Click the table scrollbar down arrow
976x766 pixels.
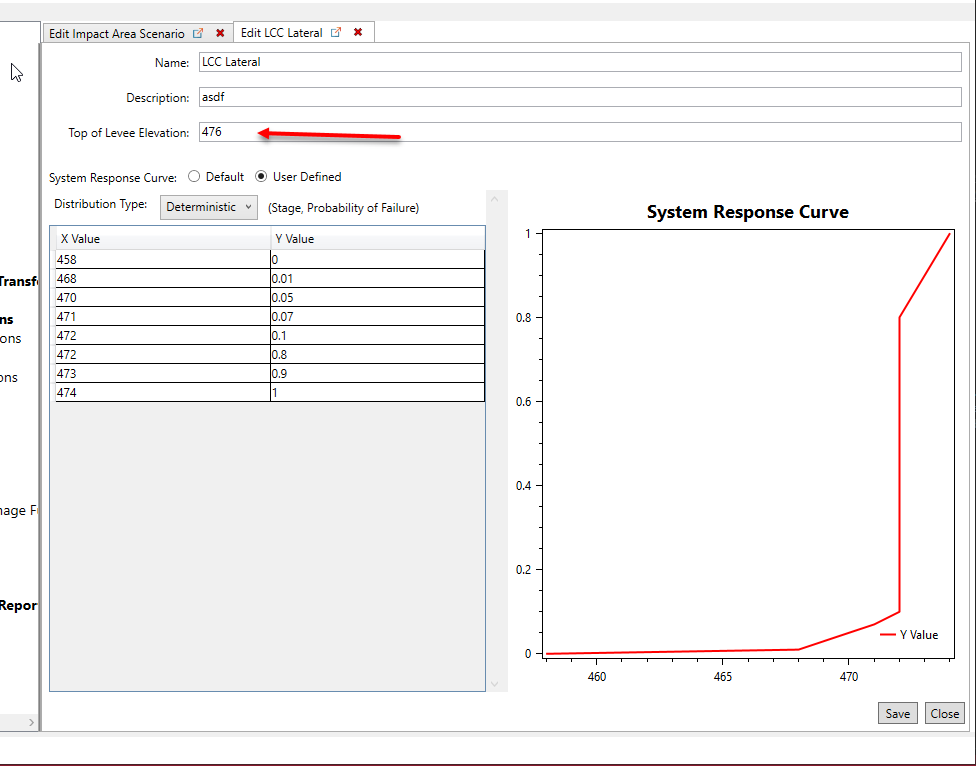point(494,682)
